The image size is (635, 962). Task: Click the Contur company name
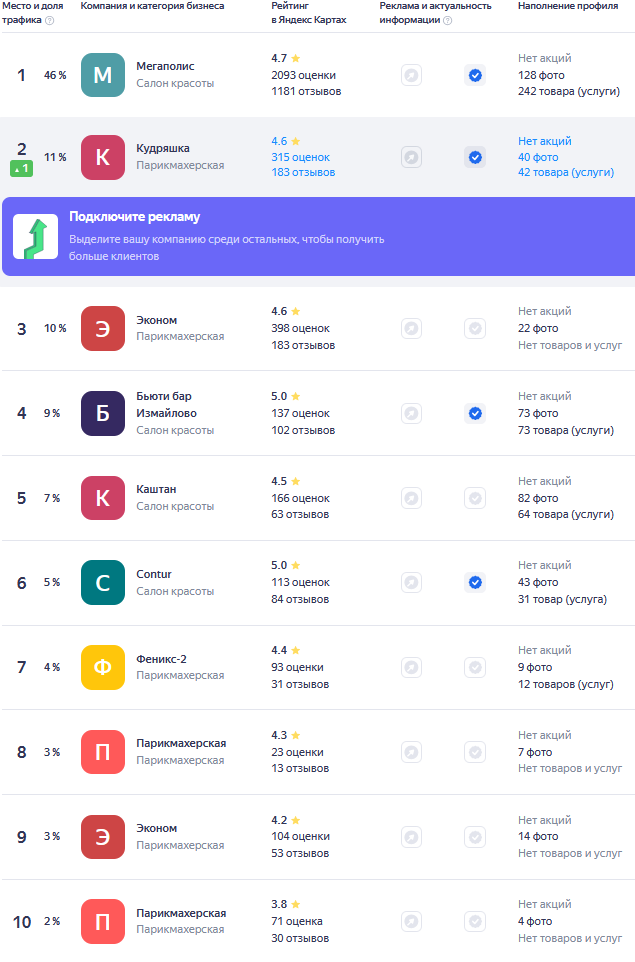point(153,574)
